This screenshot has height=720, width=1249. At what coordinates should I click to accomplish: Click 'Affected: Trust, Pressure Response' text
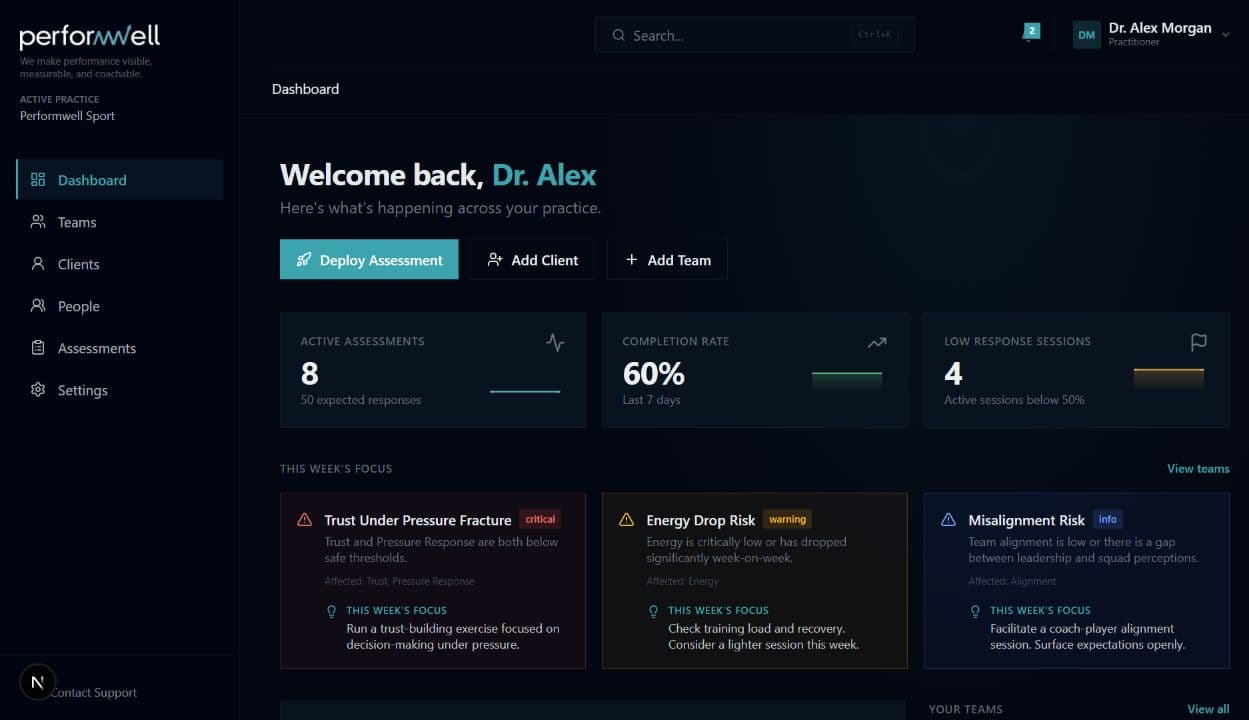point(399,581)
